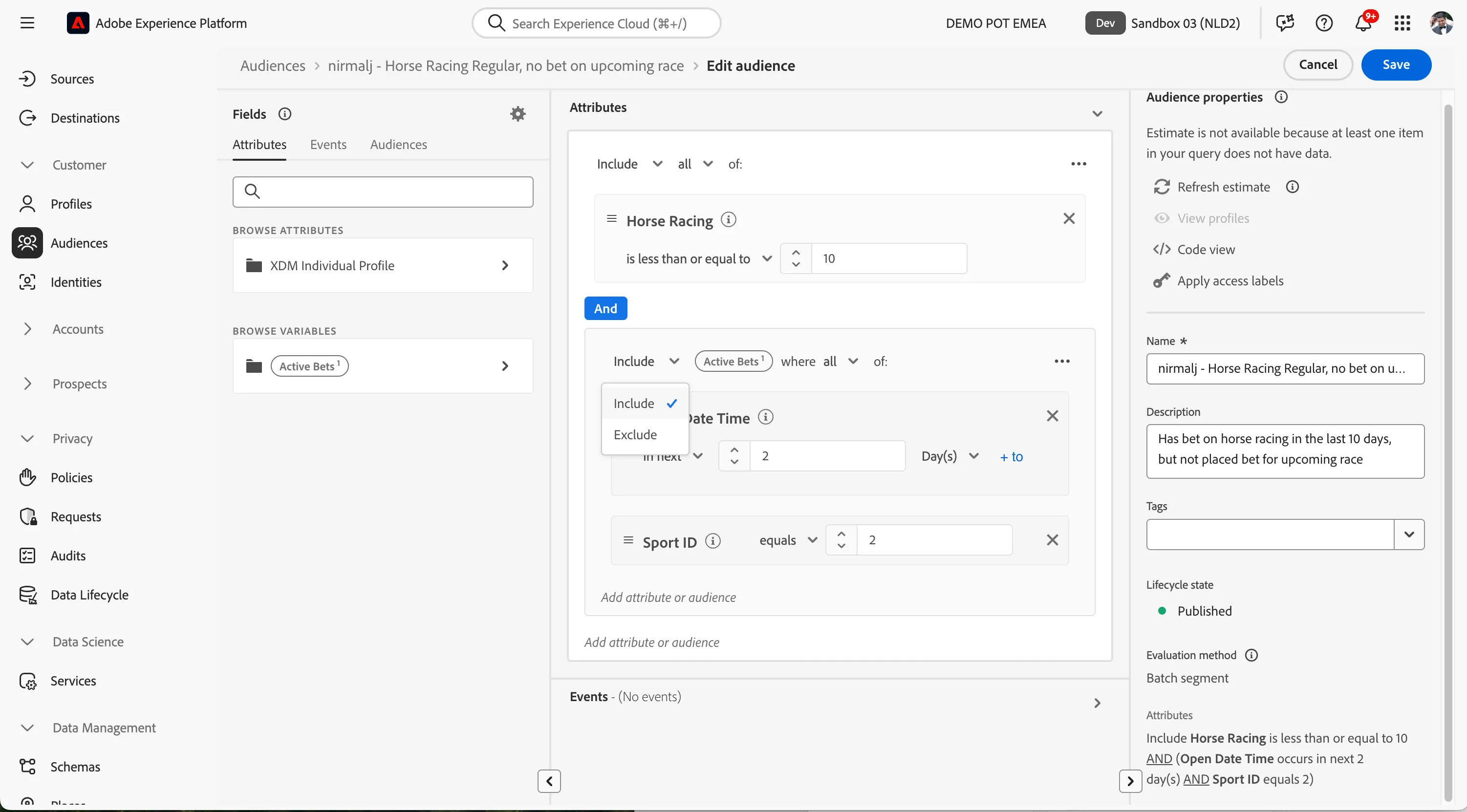Open Sport ID info icon

(x=712, y=541)
